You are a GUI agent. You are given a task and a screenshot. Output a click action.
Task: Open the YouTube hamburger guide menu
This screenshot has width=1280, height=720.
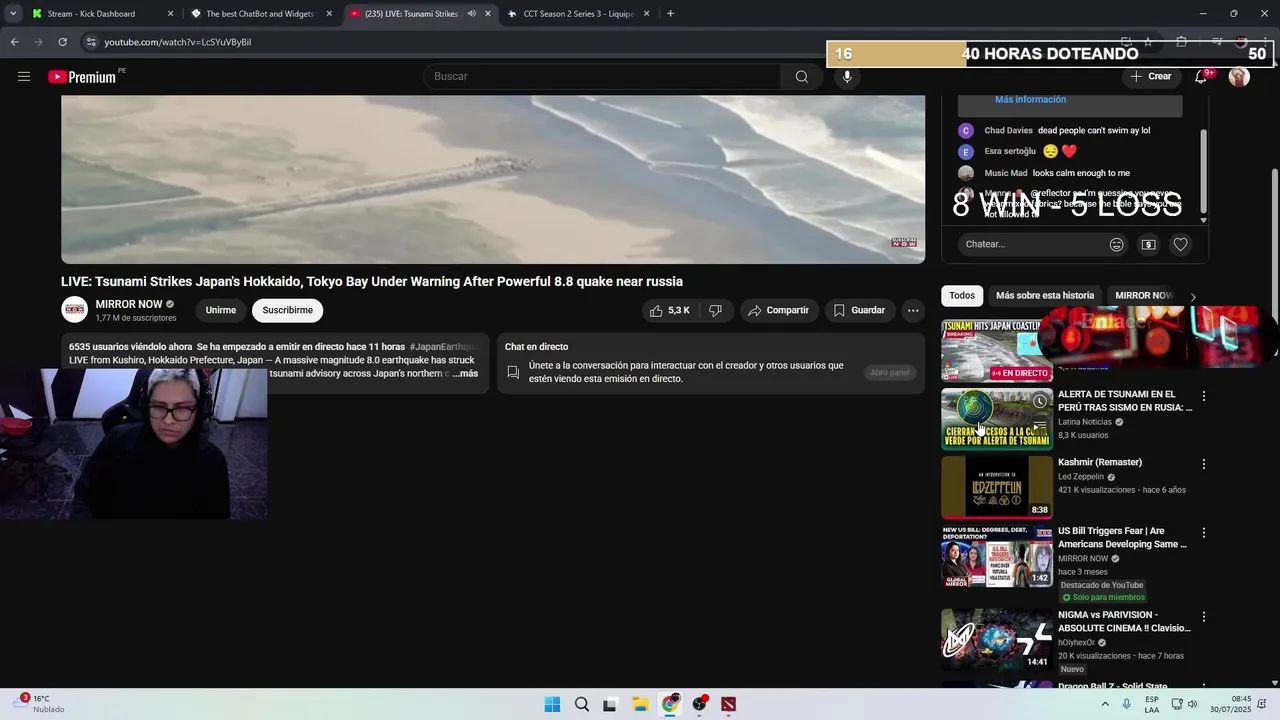[x=24, y=76]
